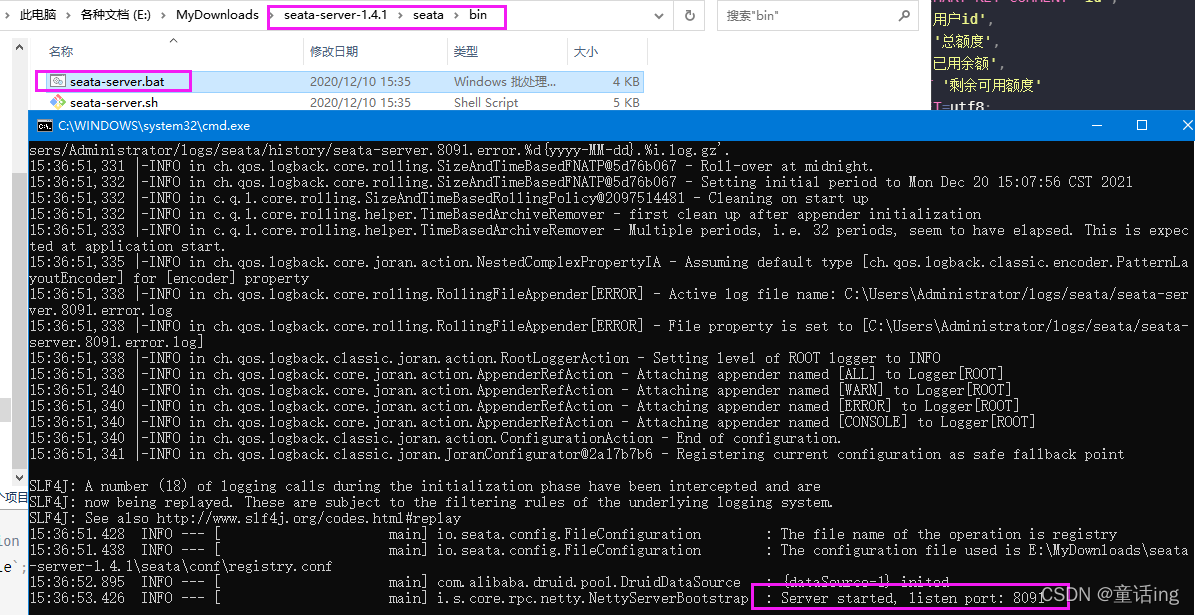The image size is (1195, 615).
Task: Click the bin folder breadcrumb
Action: [478, 15]
